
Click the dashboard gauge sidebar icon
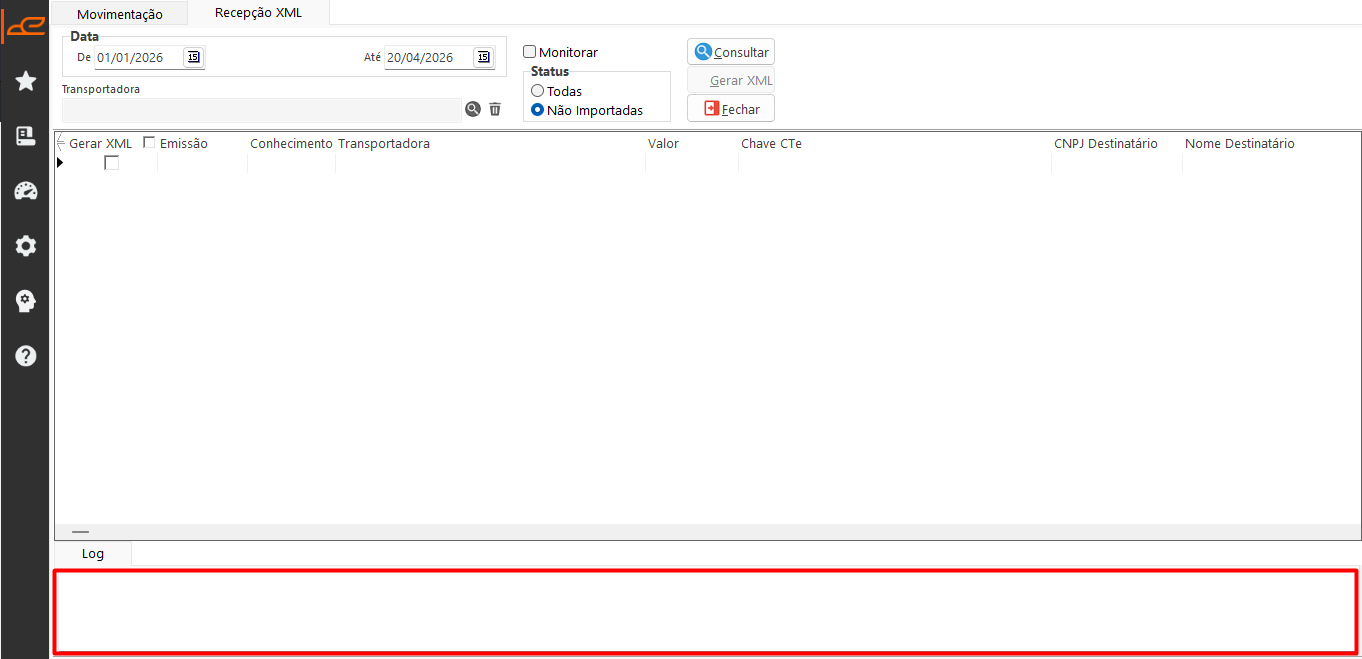coord(26,191)
